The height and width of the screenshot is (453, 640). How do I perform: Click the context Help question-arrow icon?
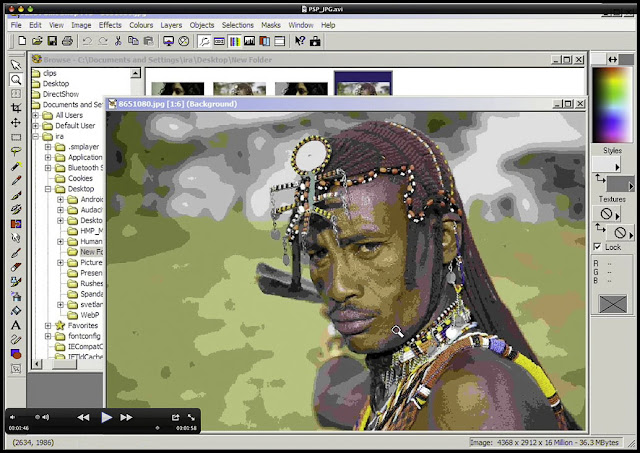tap(300, 41)
